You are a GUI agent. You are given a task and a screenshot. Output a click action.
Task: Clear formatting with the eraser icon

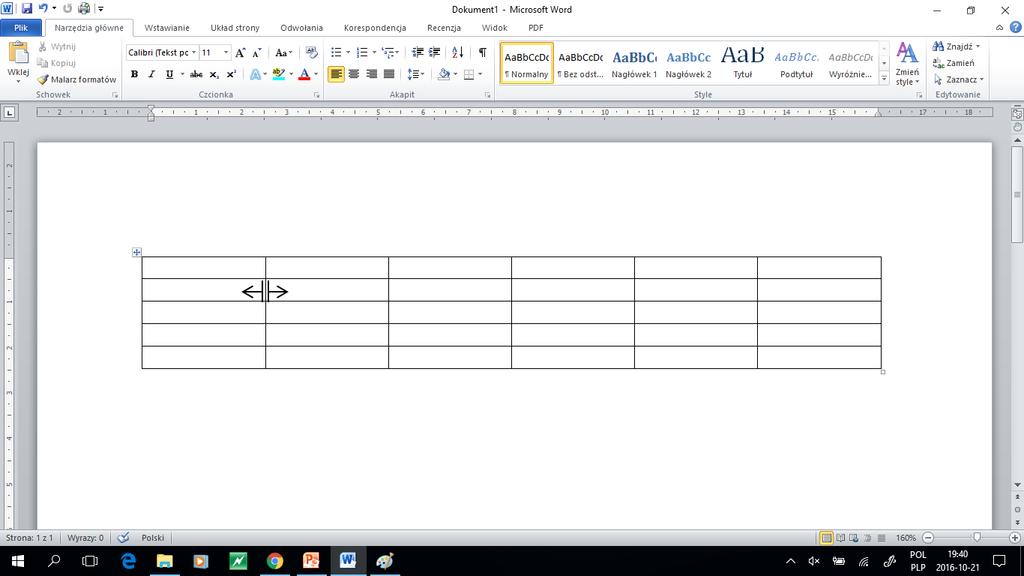point(312,52)
